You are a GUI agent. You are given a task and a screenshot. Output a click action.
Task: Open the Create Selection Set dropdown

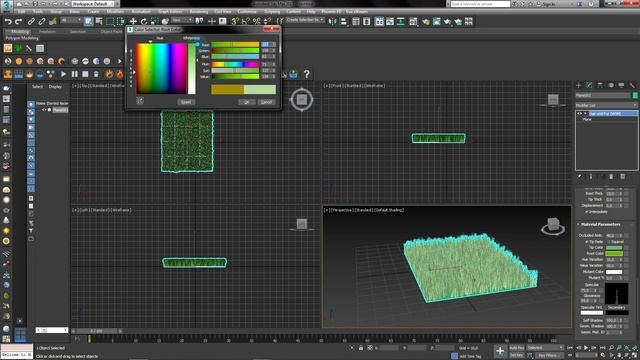305,20
